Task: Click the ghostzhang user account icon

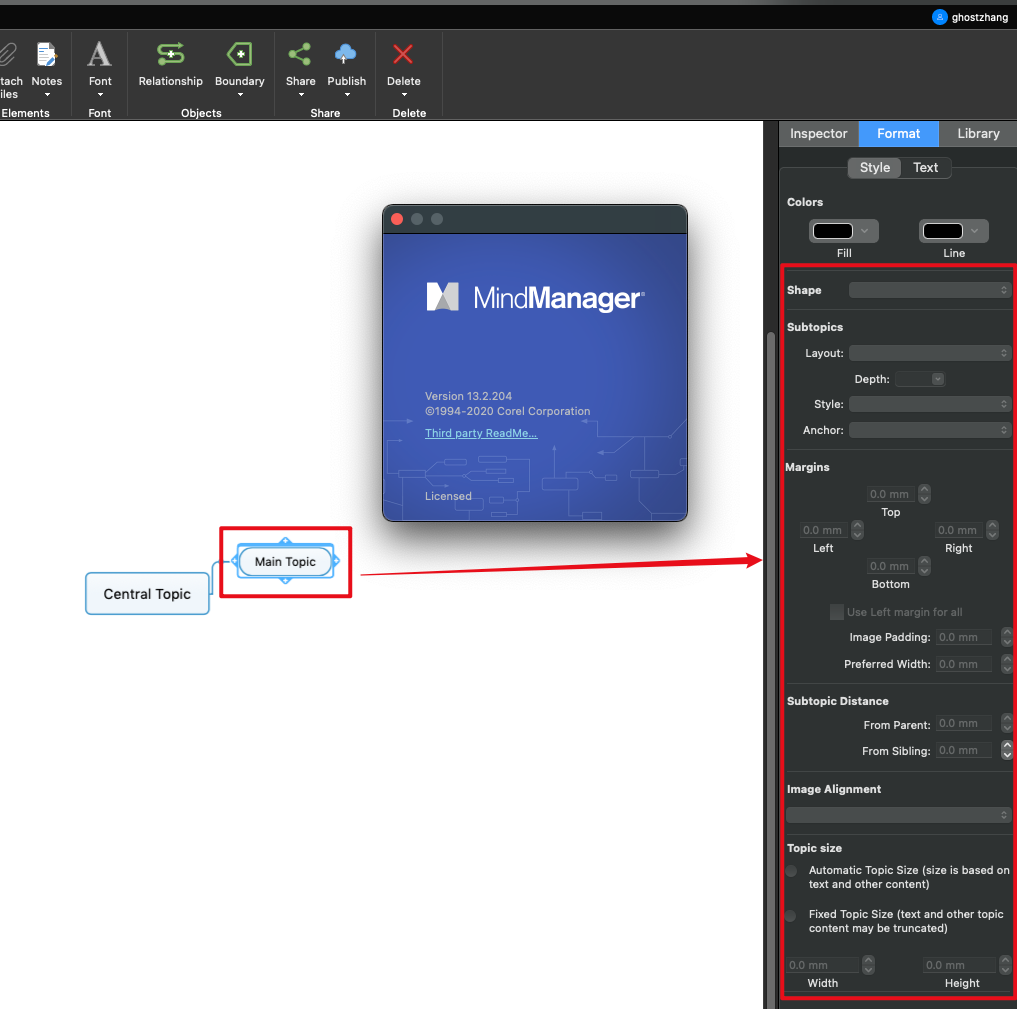Action: [x=939, y=17]
